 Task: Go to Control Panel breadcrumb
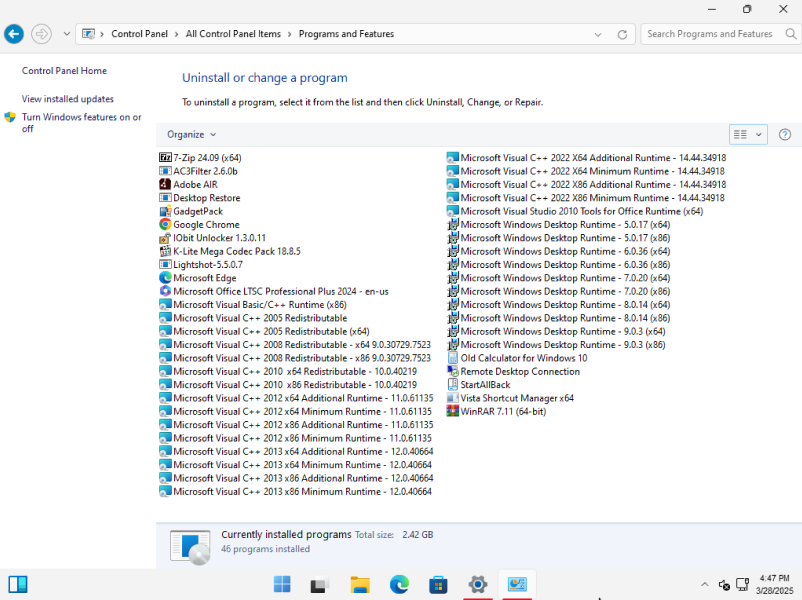click(x=139, y=34)
